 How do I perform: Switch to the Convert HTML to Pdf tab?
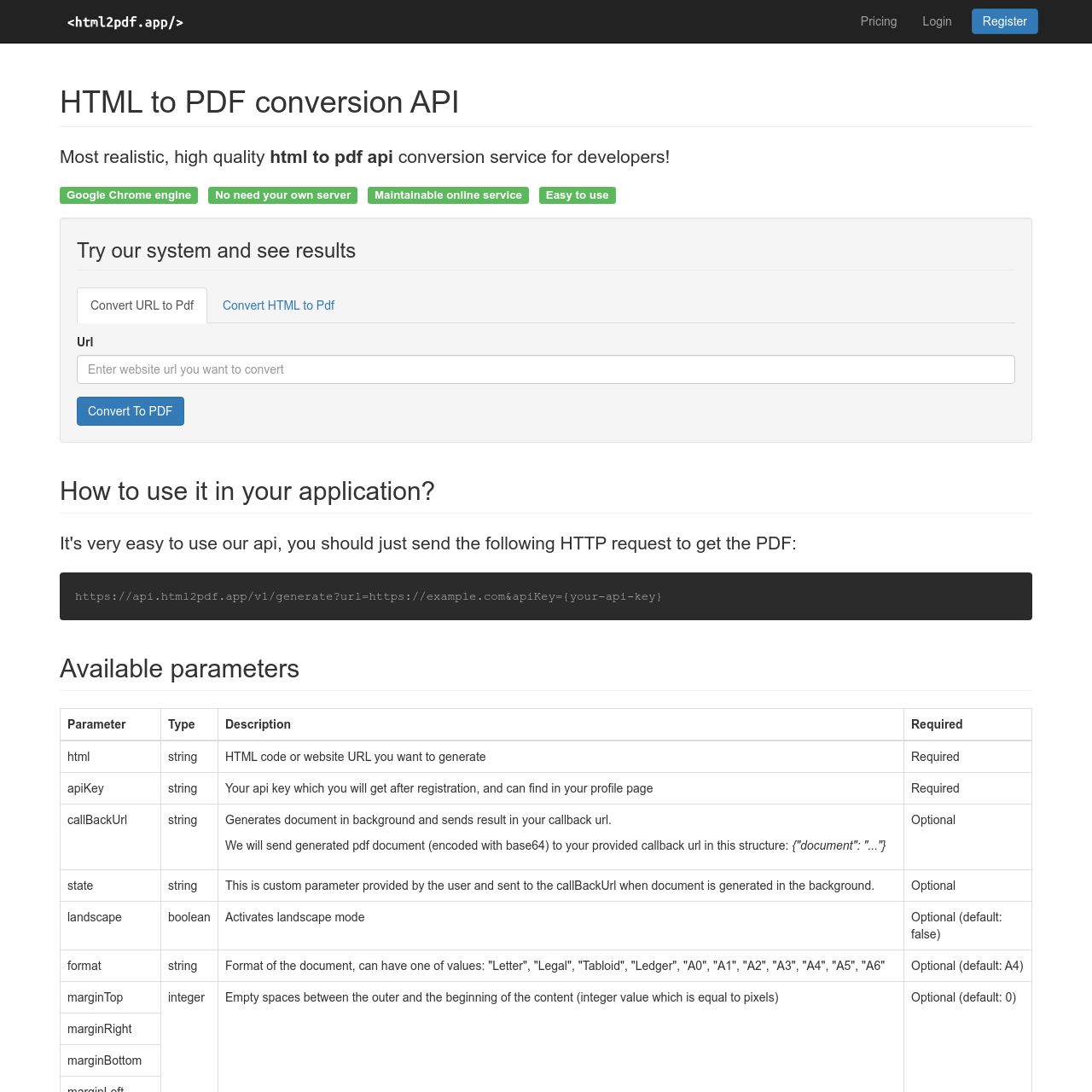(278, 305)
